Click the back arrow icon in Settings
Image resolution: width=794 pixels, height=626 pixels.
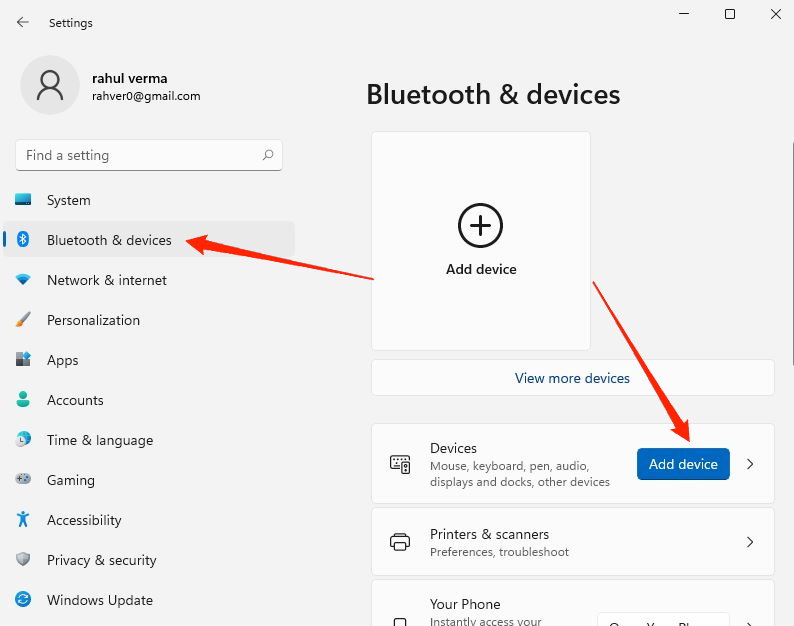23,22
